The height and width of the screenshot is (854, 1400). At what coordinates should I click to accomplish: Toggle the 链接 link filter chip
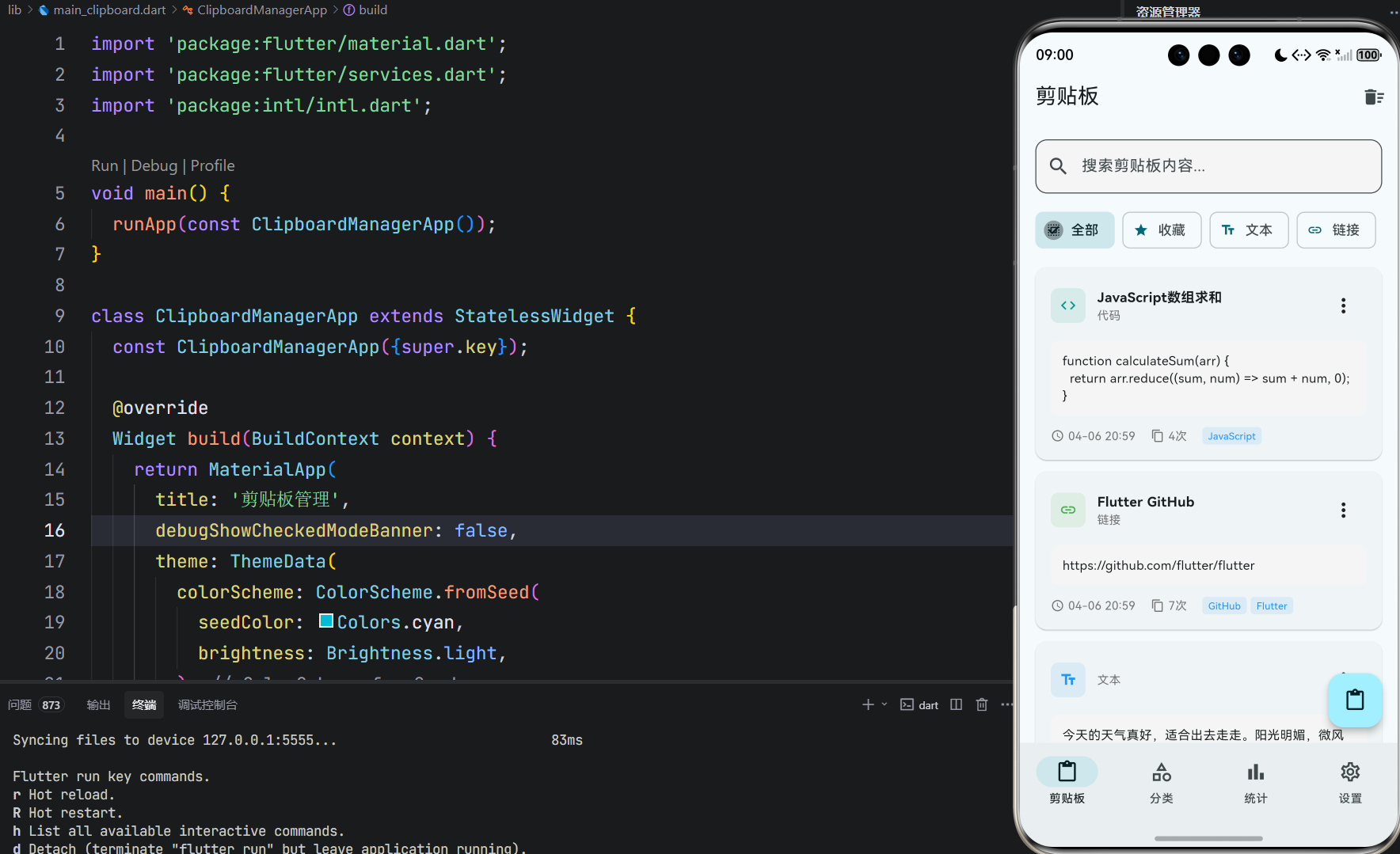pyautogui.click(x=1336, y=230)
